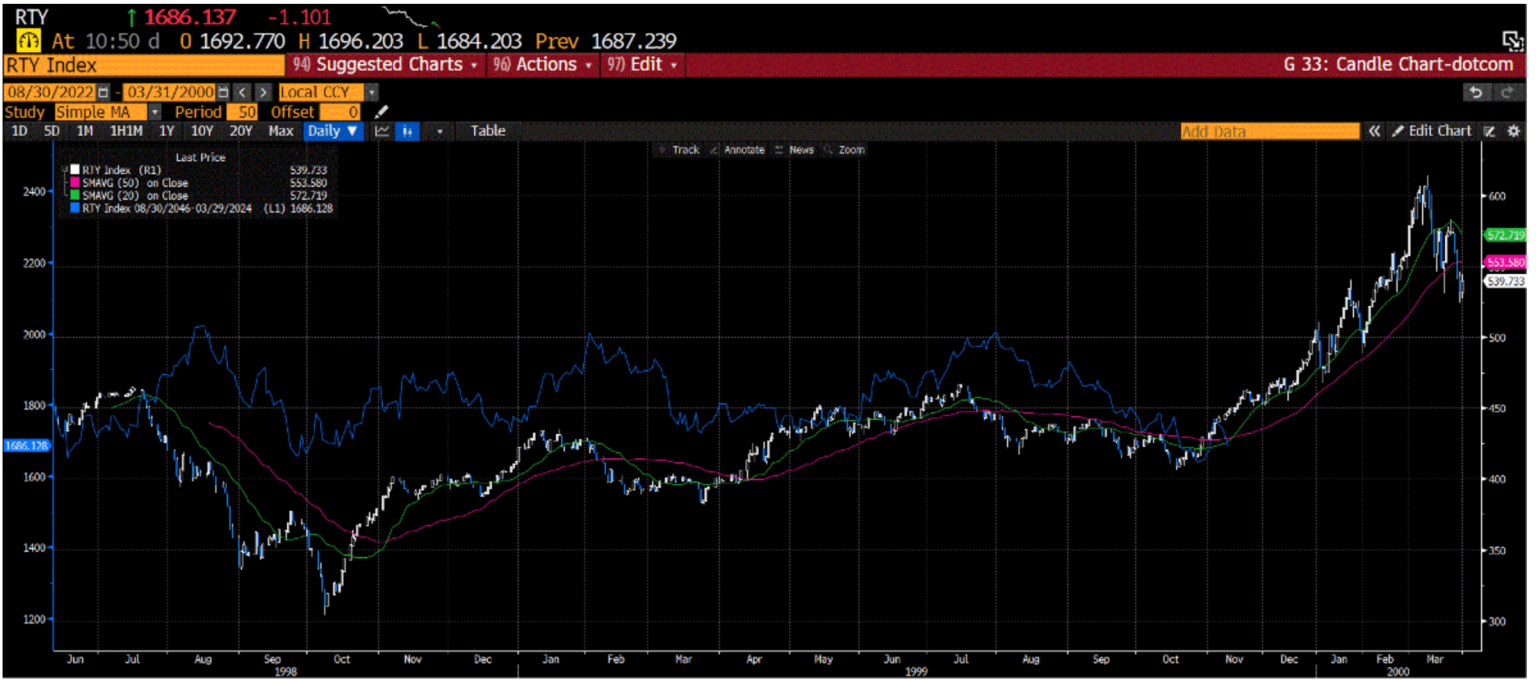
Task: Click the calendar icon beside the 08/30/2022 date
Action: (x=101, y=92)
